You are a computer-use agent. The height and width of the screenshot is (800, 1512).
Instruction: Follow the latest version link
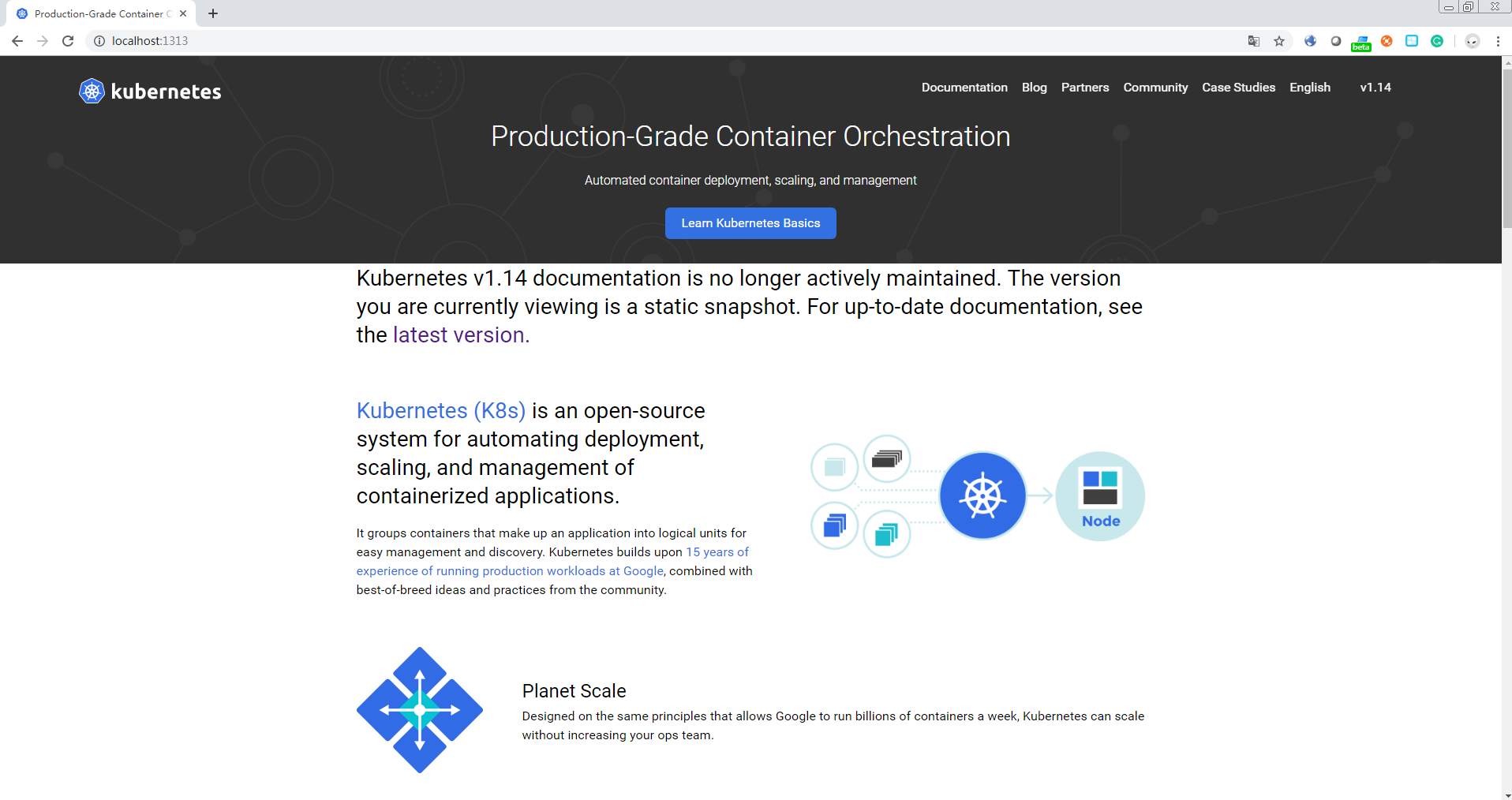coord(461,335)
